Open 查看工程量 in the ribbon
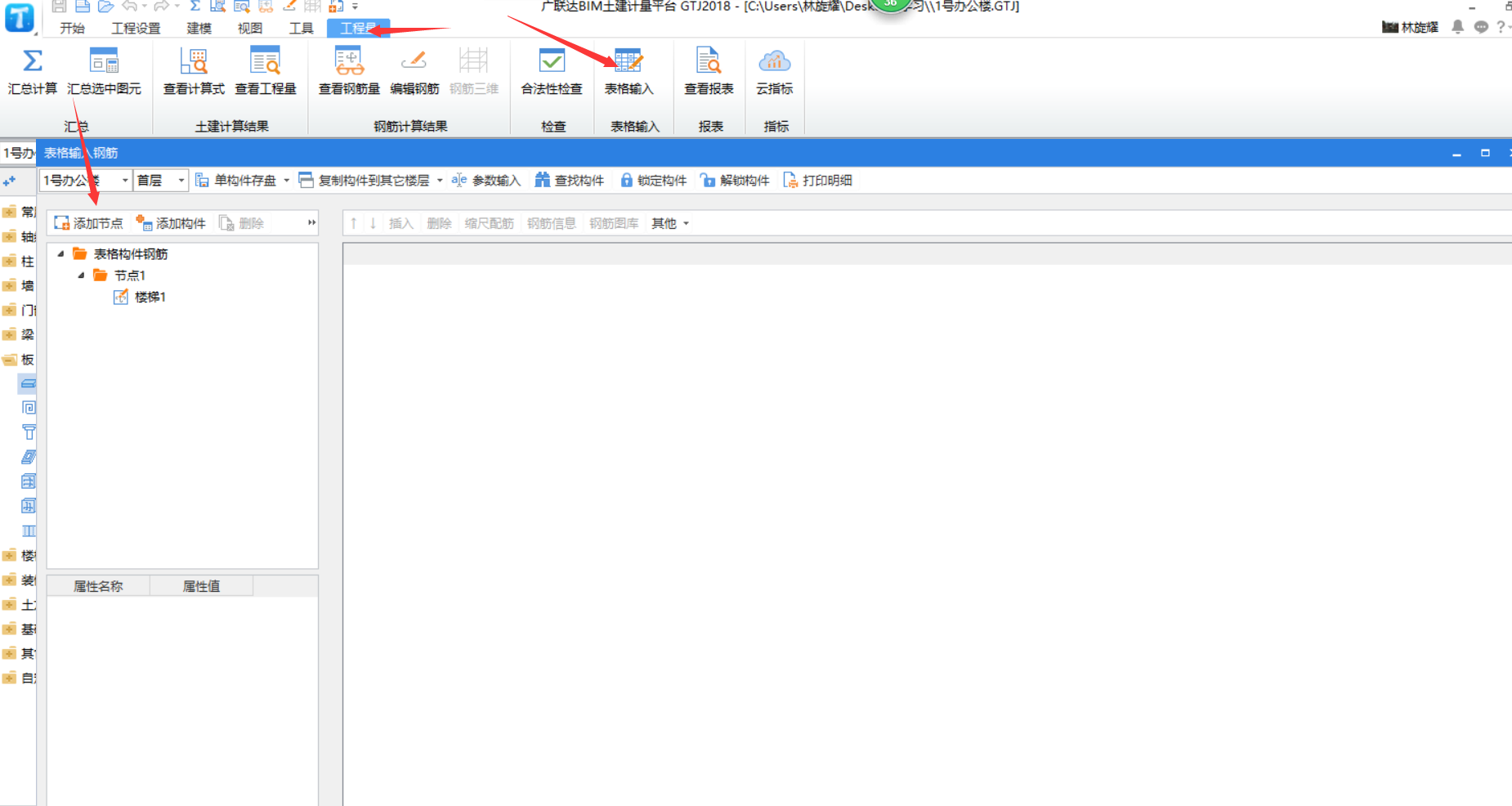This screenshot has height=806, width=1512. coord(265,70)
